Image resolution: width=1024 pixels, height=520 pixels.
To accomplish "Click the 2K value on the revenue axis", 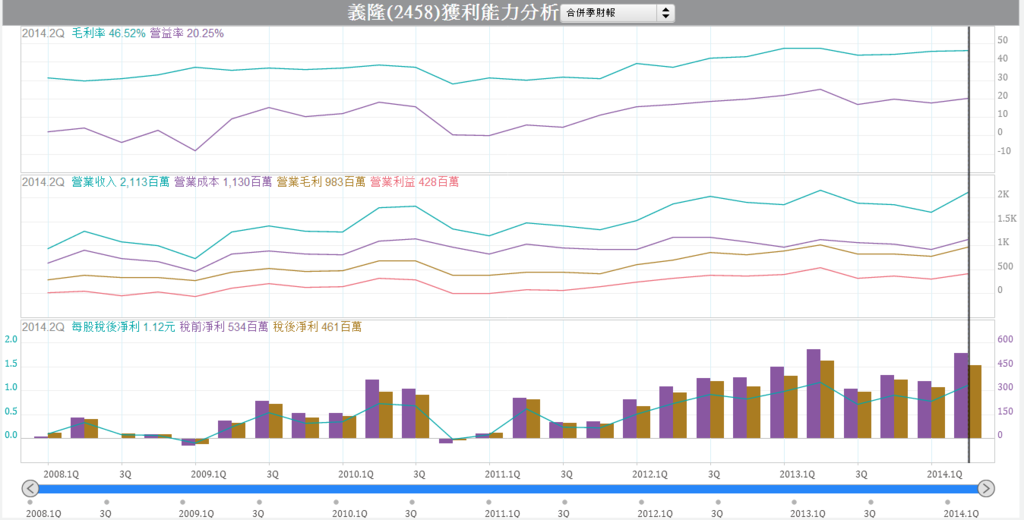I will [x=1003, y=195].
